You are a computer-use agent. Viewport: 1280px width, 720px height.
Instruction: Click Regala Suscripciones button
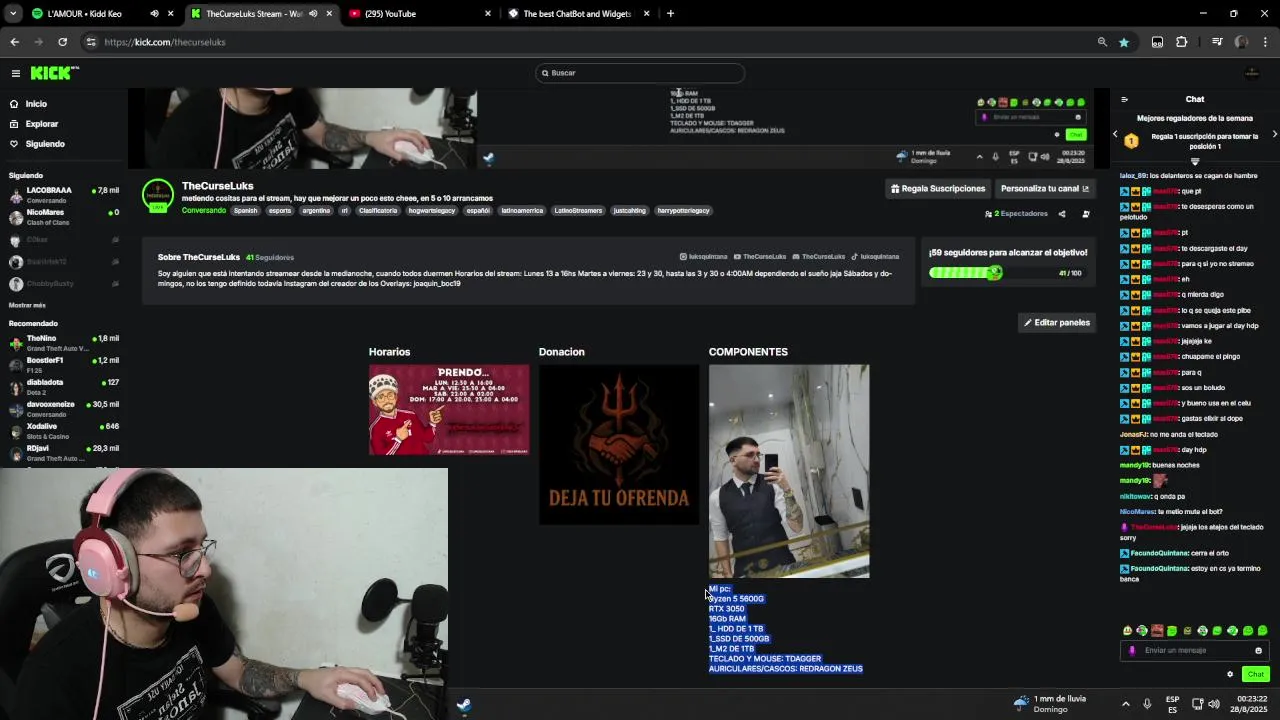coord(938,189)
